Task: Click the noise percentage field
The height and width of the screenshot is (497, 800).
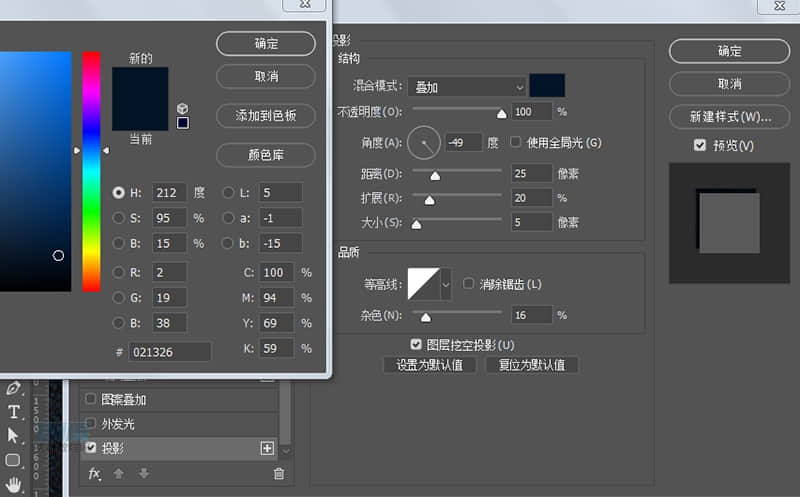Action: [x=532, y=315]
